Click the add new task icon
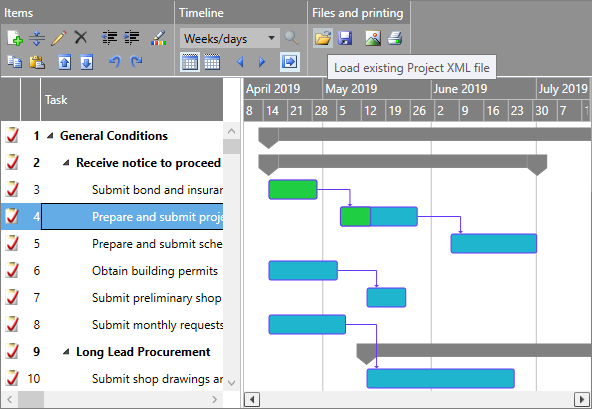The height and width of the screenshot is (409, 592). tap(15, 38)
